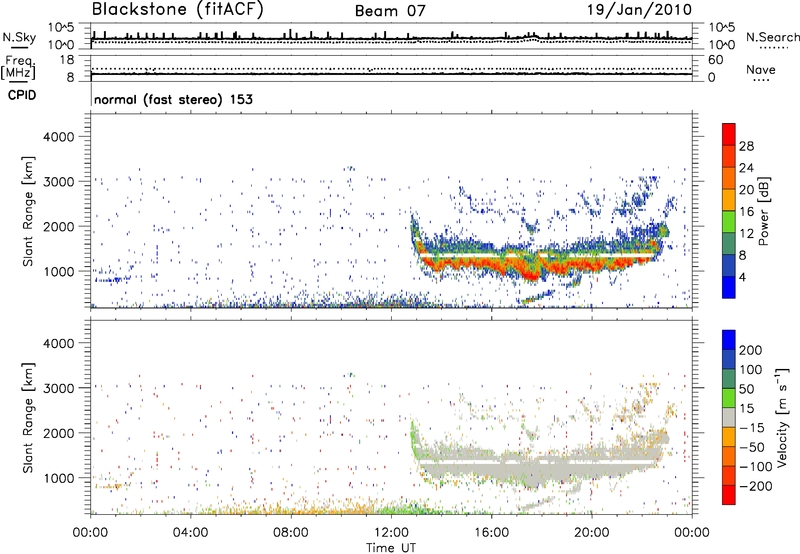
Task: Click the "20:00" time tick label
Action: point(591,533)
